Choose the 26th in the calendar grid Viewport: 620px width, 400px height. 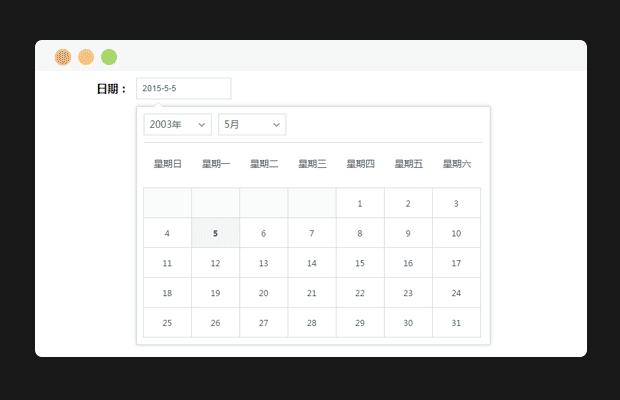(x=215, y=323)
